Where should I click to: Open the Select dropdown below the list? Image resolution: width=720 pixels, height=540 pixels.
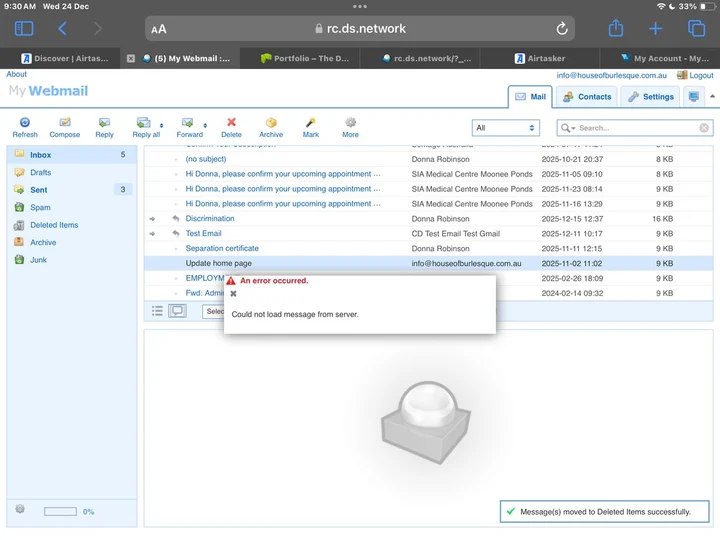coord(213,311)
